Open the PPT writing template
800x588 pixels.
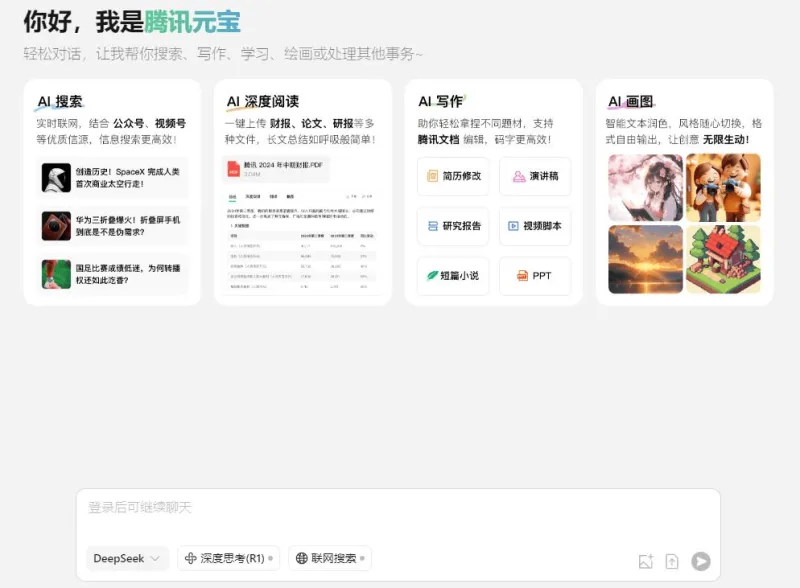[x=535, y=276]
